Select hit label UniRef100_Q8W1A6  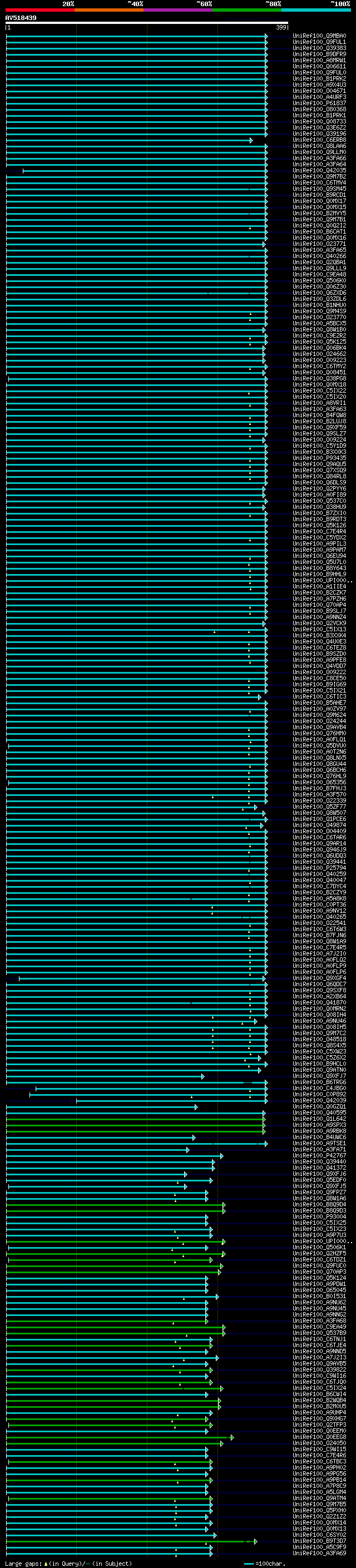pos(319,1199)
